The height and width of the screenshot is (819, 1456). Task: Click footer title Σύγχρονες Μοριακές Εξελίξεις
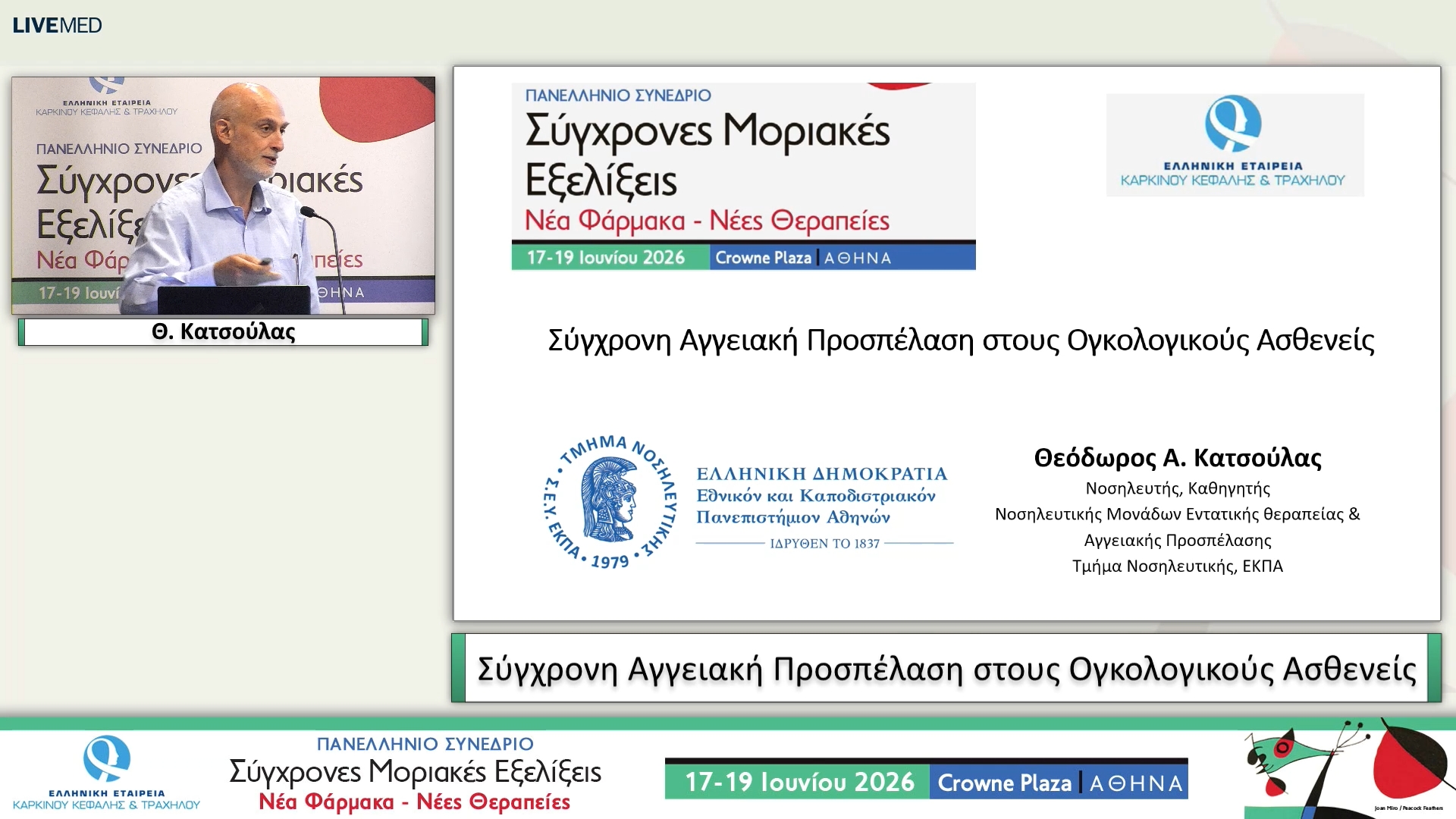coord(415,771)
